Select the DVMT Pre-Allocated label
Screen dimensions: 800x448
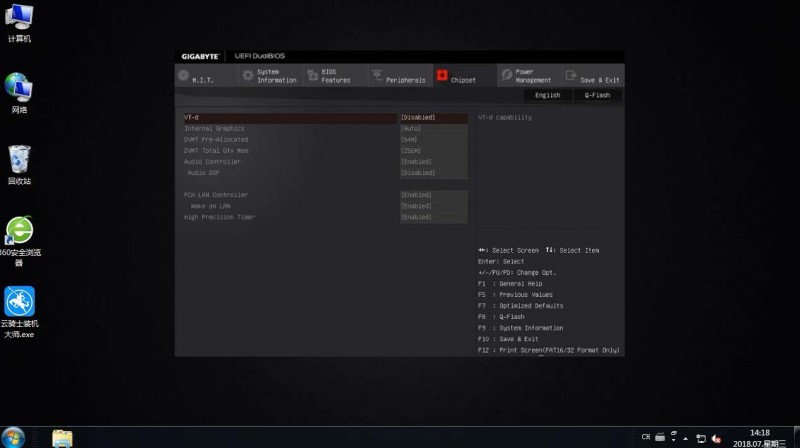coord(216,139)
